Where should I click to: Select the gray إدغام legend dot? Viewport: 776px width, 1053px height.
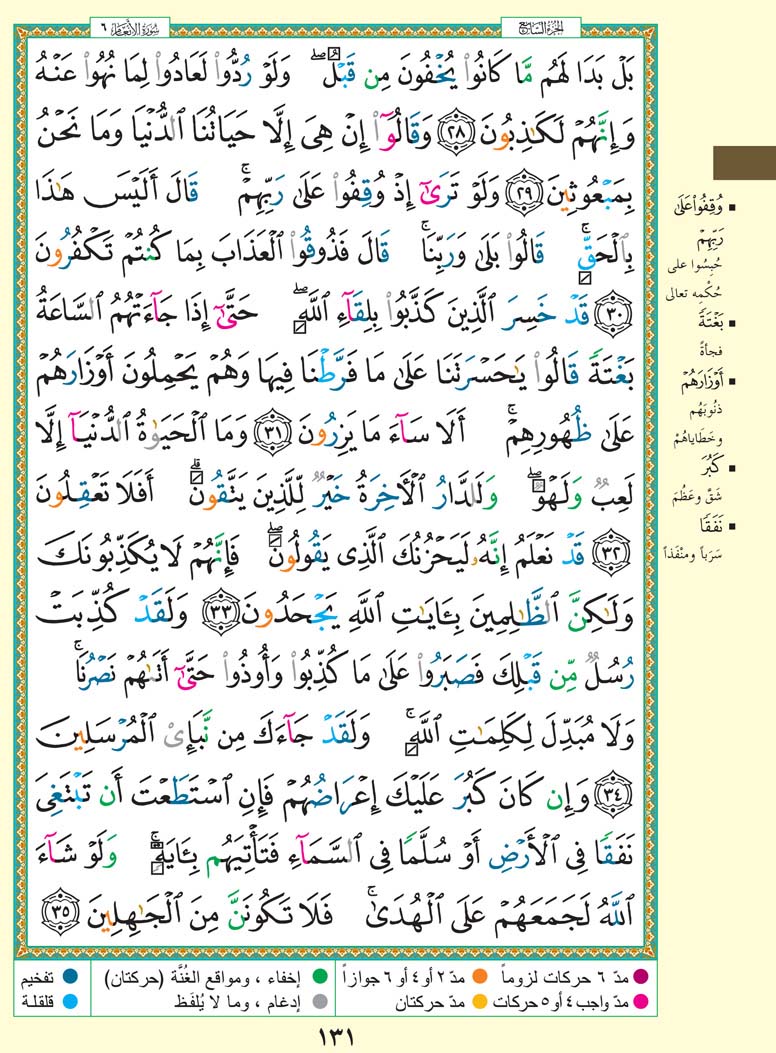318,996
